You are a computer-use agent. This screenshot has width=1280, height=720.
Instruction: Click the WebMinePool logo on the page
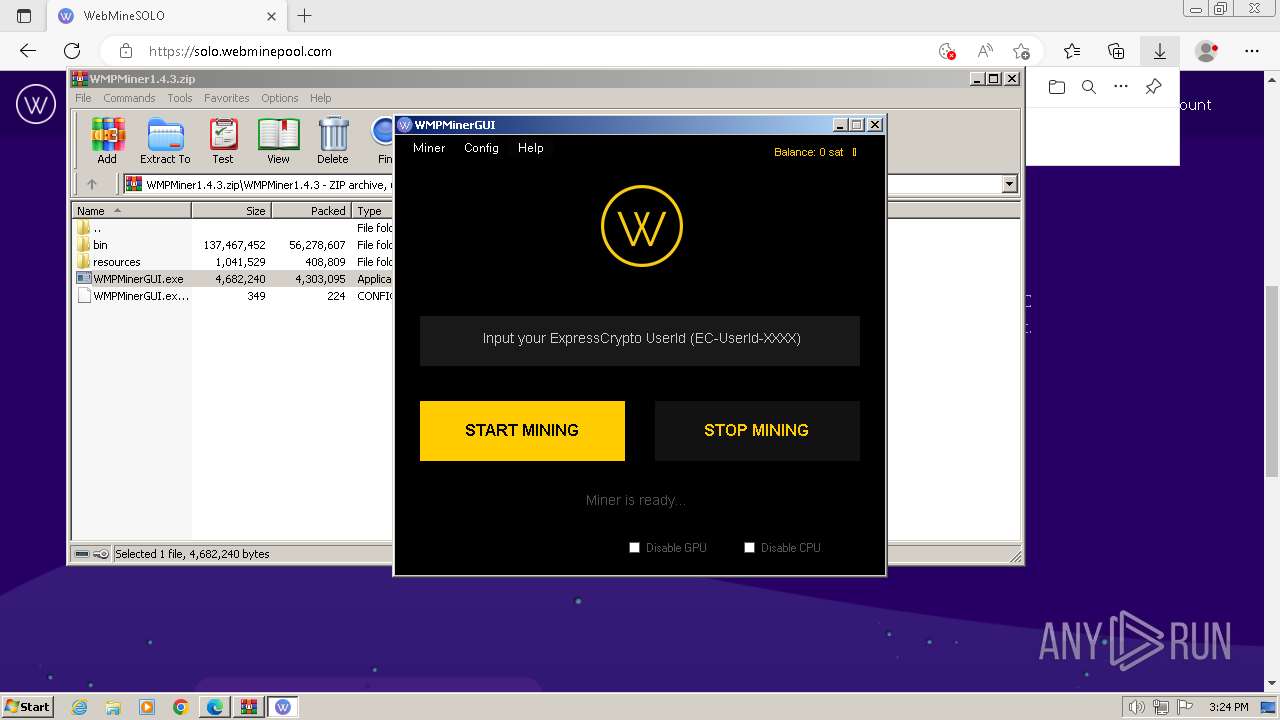click(36, 104)
